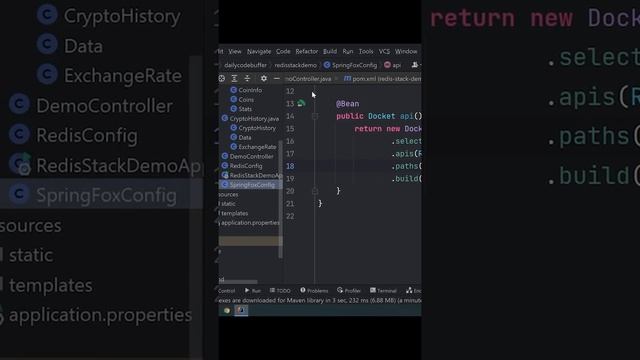Click the Collapse All icon in project toolbar
Screen dimensions: 640x360
247,78
